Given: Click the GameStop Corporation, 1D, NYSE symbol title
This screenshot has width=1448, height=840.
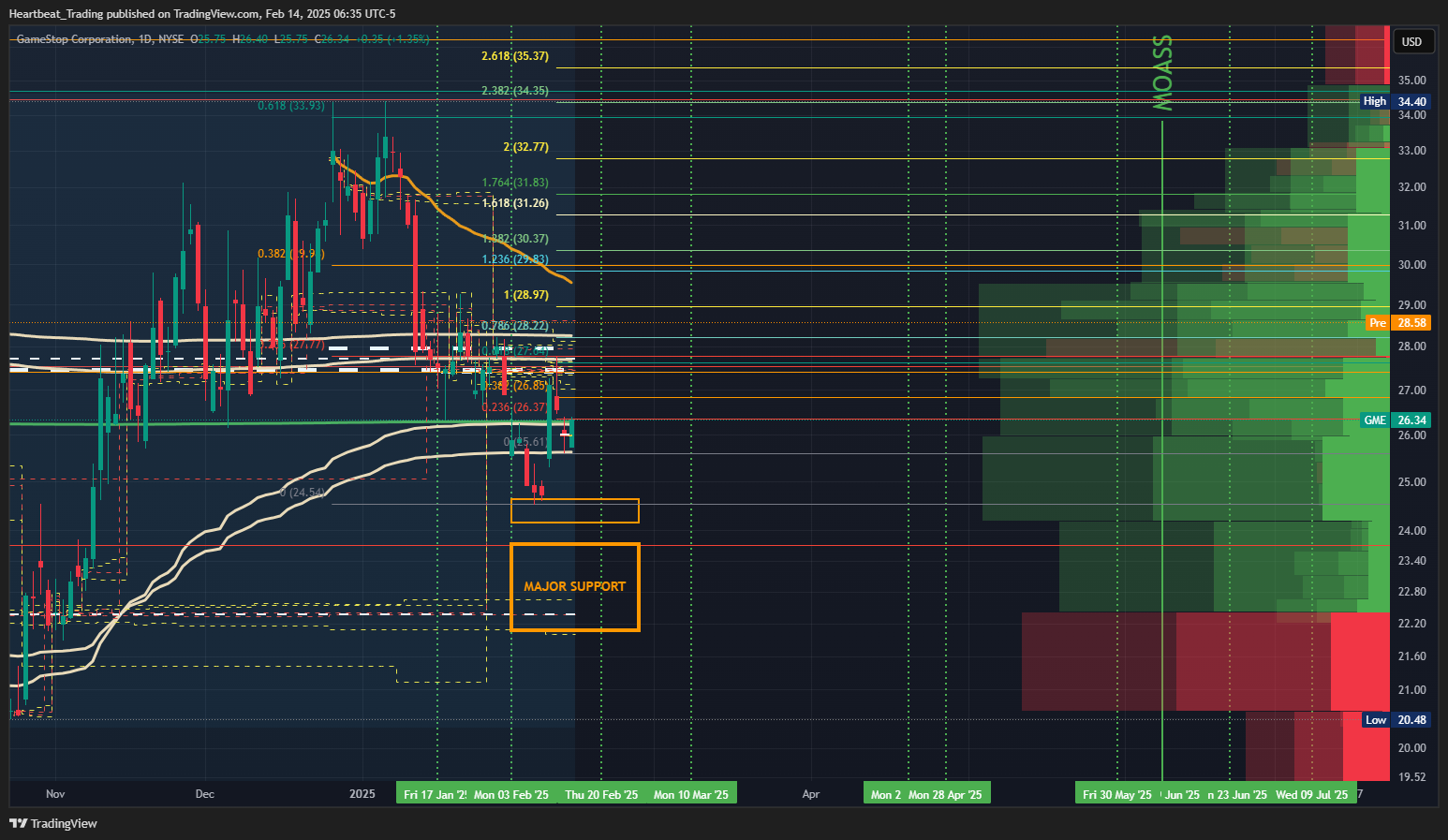Looking at the screenshot, I should 99,39.
